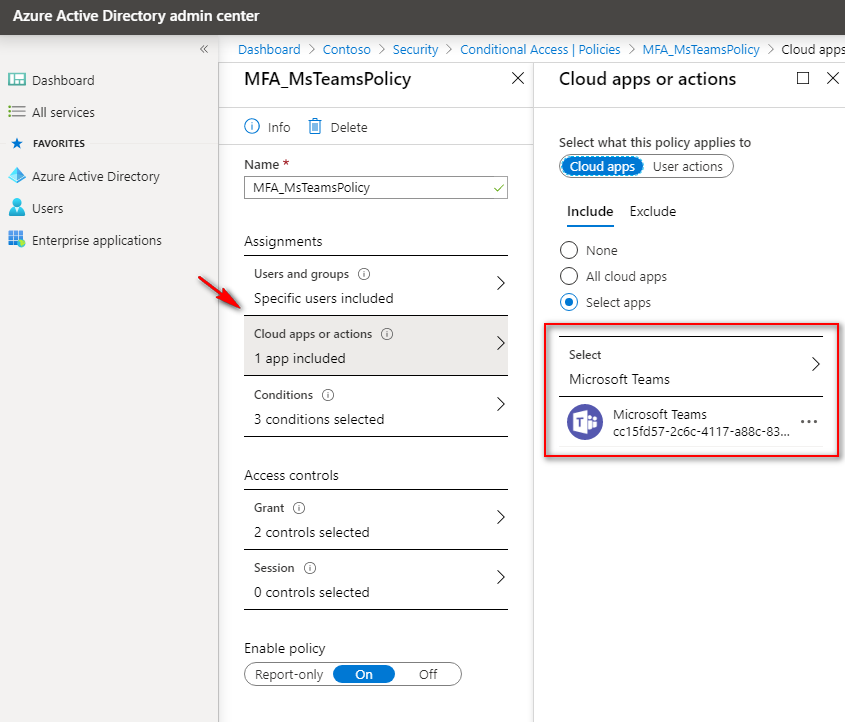
Task: Set Enable policy to Off
Action: click(x=428, y=675)
